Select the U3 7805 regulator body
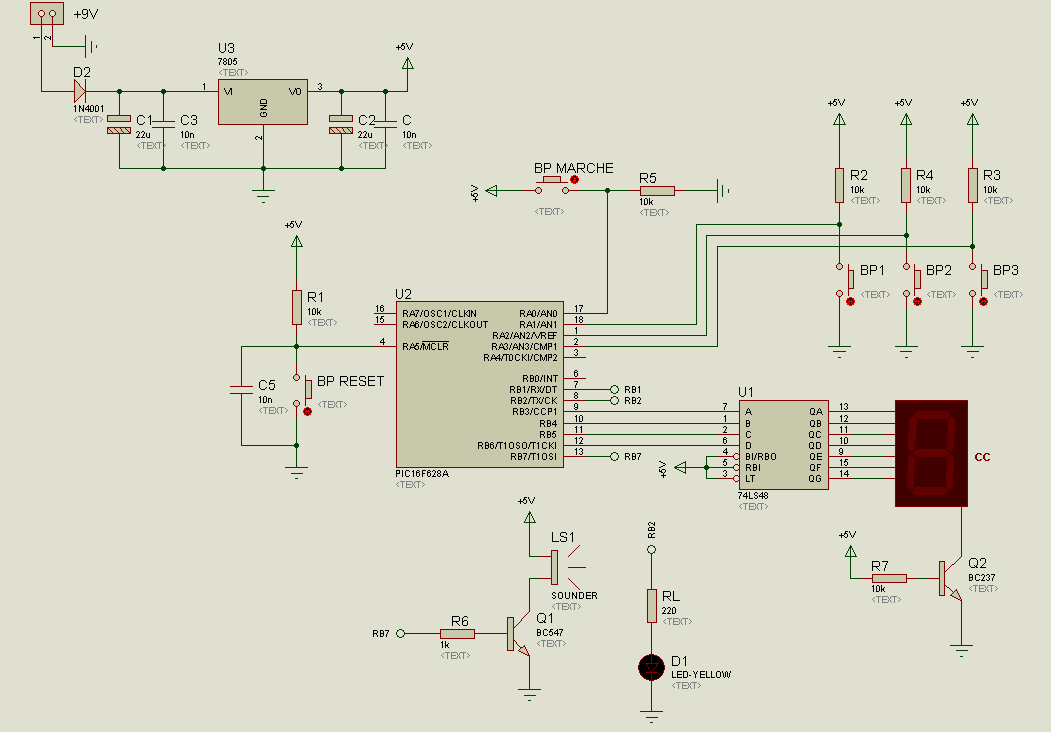This screenshot has width=1051, height=732. click(x=263, y=102)
